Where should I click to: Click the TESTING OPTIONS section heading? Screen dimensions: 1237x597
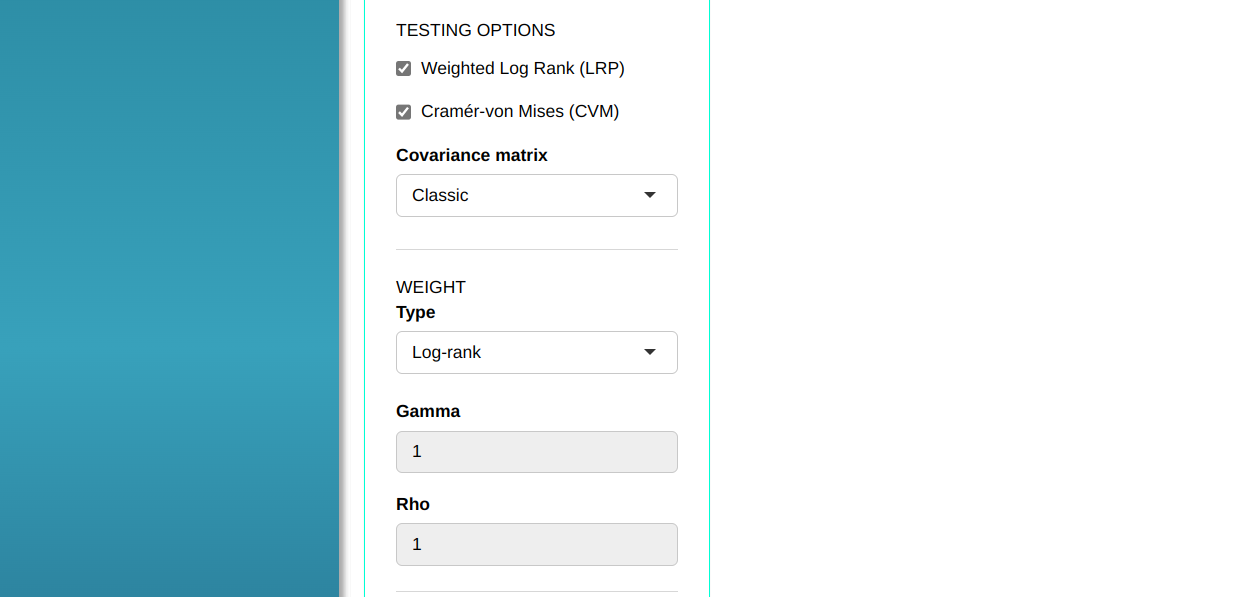coord(475,30)
